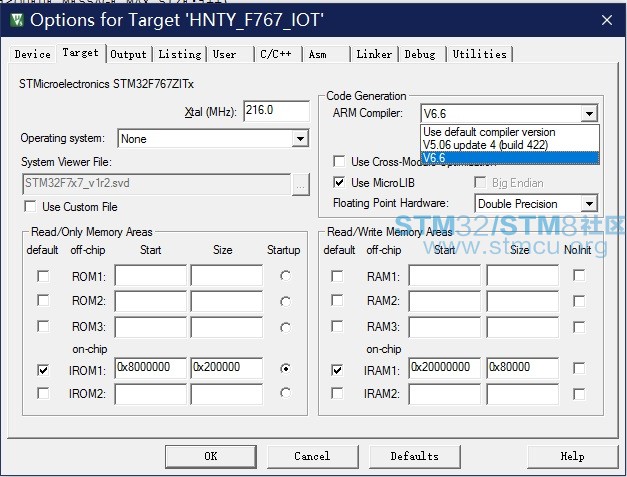This screenshot has height=477, width=627.
Task: Check ROM3 default checkbox
Action: [x=43, y=326]
